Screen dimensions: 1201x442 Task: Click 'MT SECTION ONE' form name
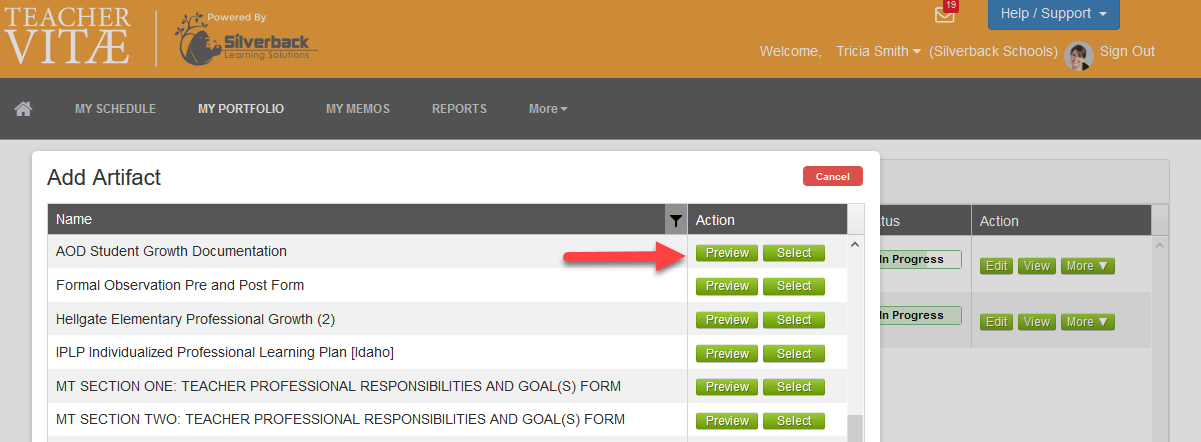click(338, 386)
